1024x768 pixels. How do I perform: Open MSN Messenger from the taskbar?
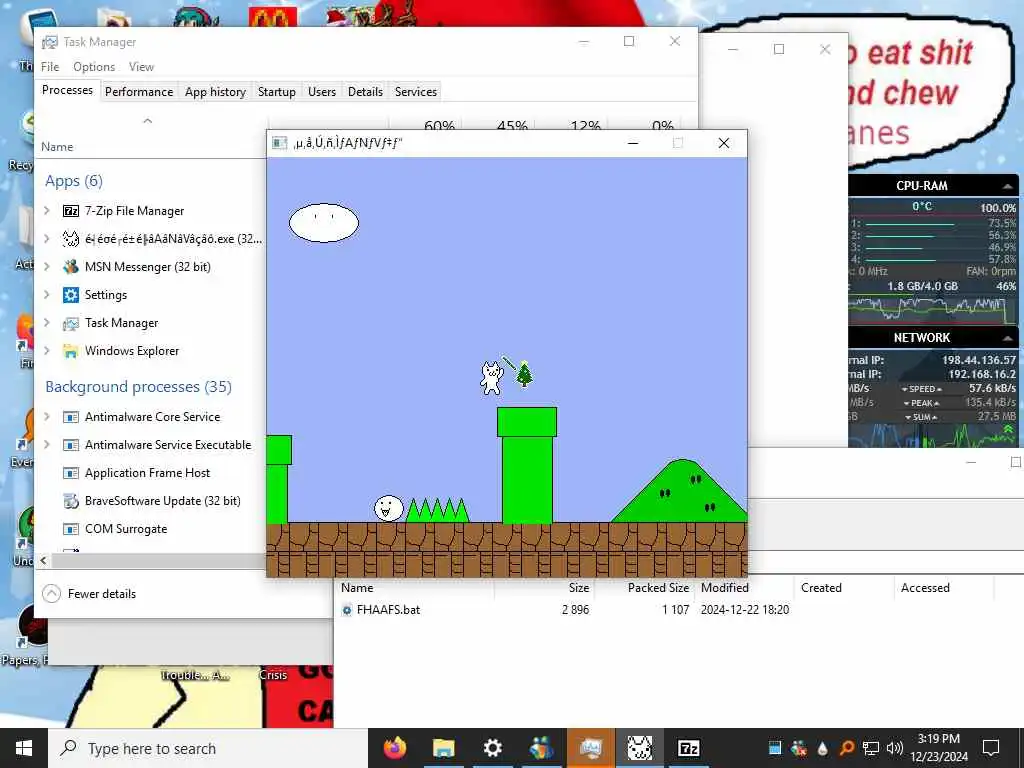click(x=541, y=748)
